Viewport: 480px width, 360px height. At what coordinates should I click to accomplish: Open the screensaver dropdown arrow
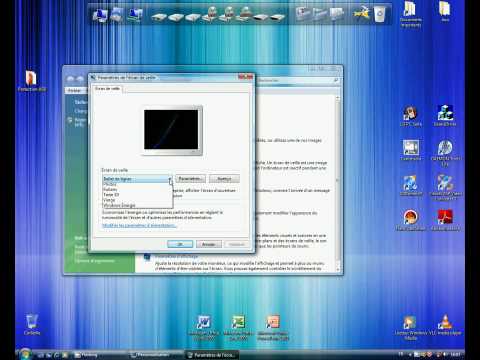tap(170, 179)
